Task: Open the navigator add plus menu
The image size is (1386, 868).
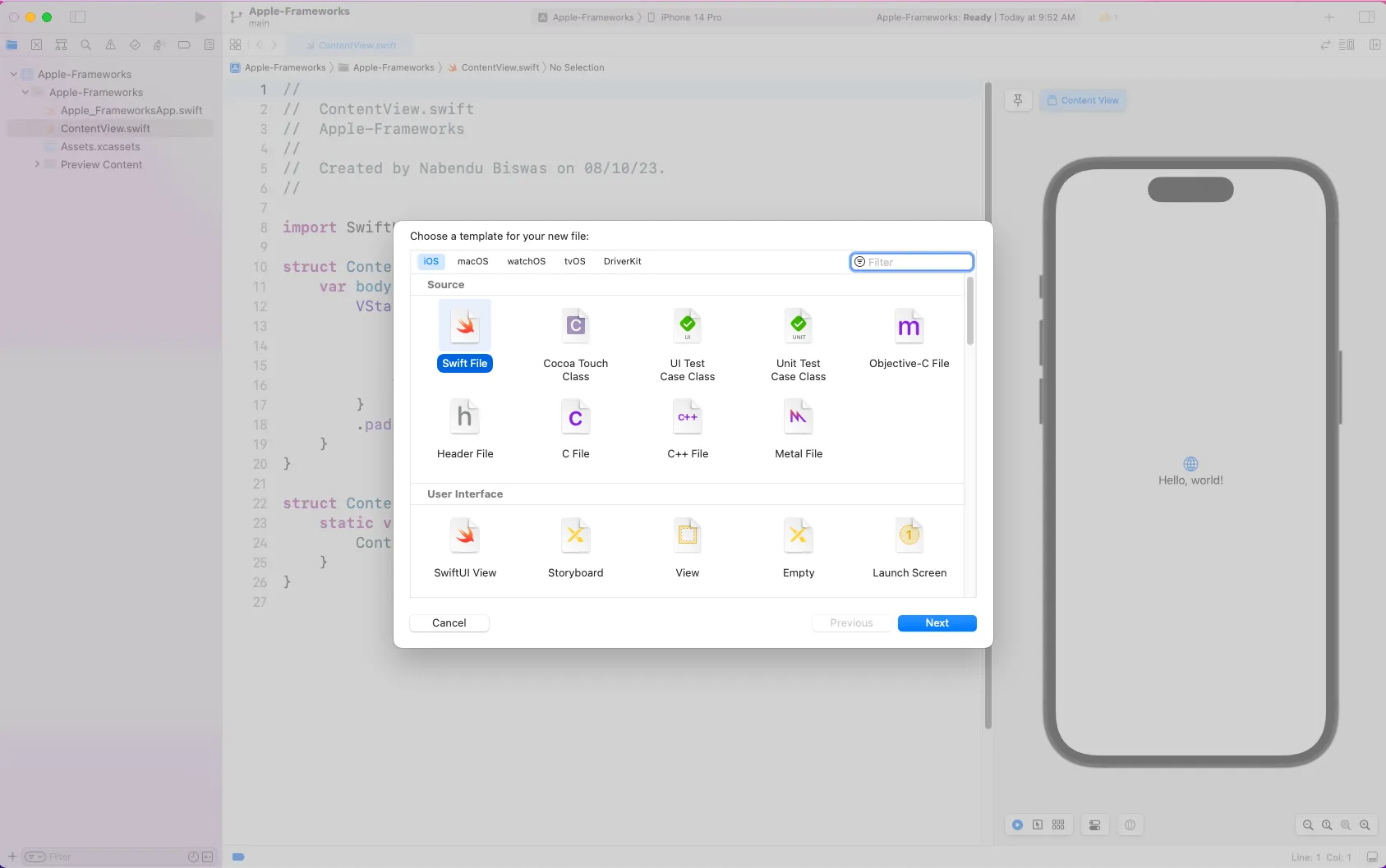Action: [12, 857]
